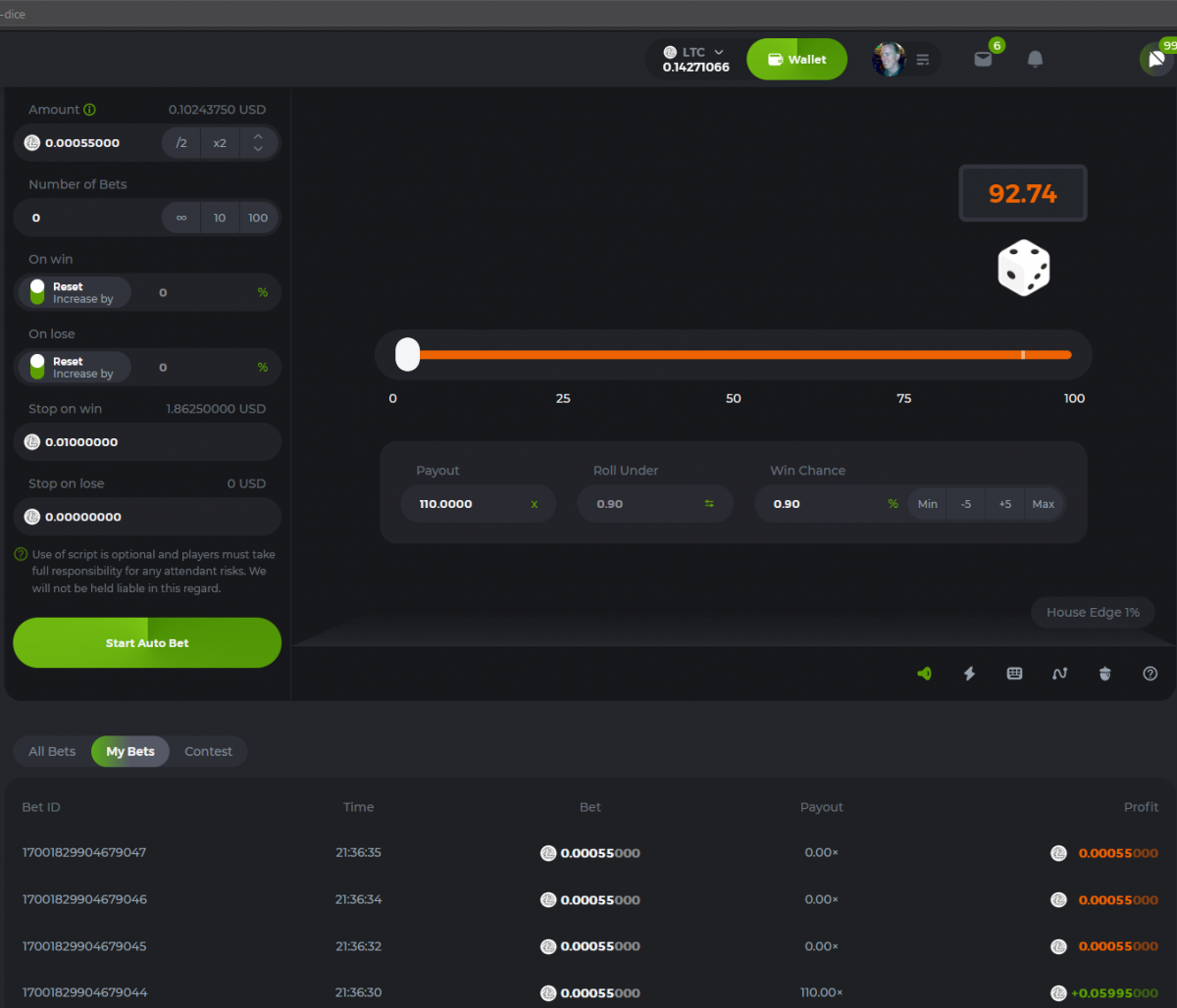
Task: Switch to the All Bets tab
Action: [52, 752]
